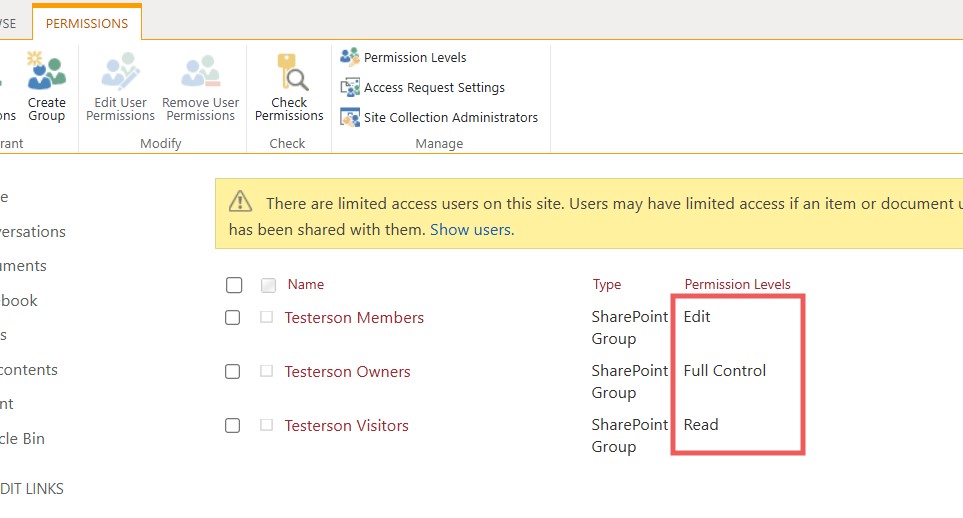Viewport: 963px width, 518px height.
Task: Open the Testerson Members group link
Action: [354, 318]
